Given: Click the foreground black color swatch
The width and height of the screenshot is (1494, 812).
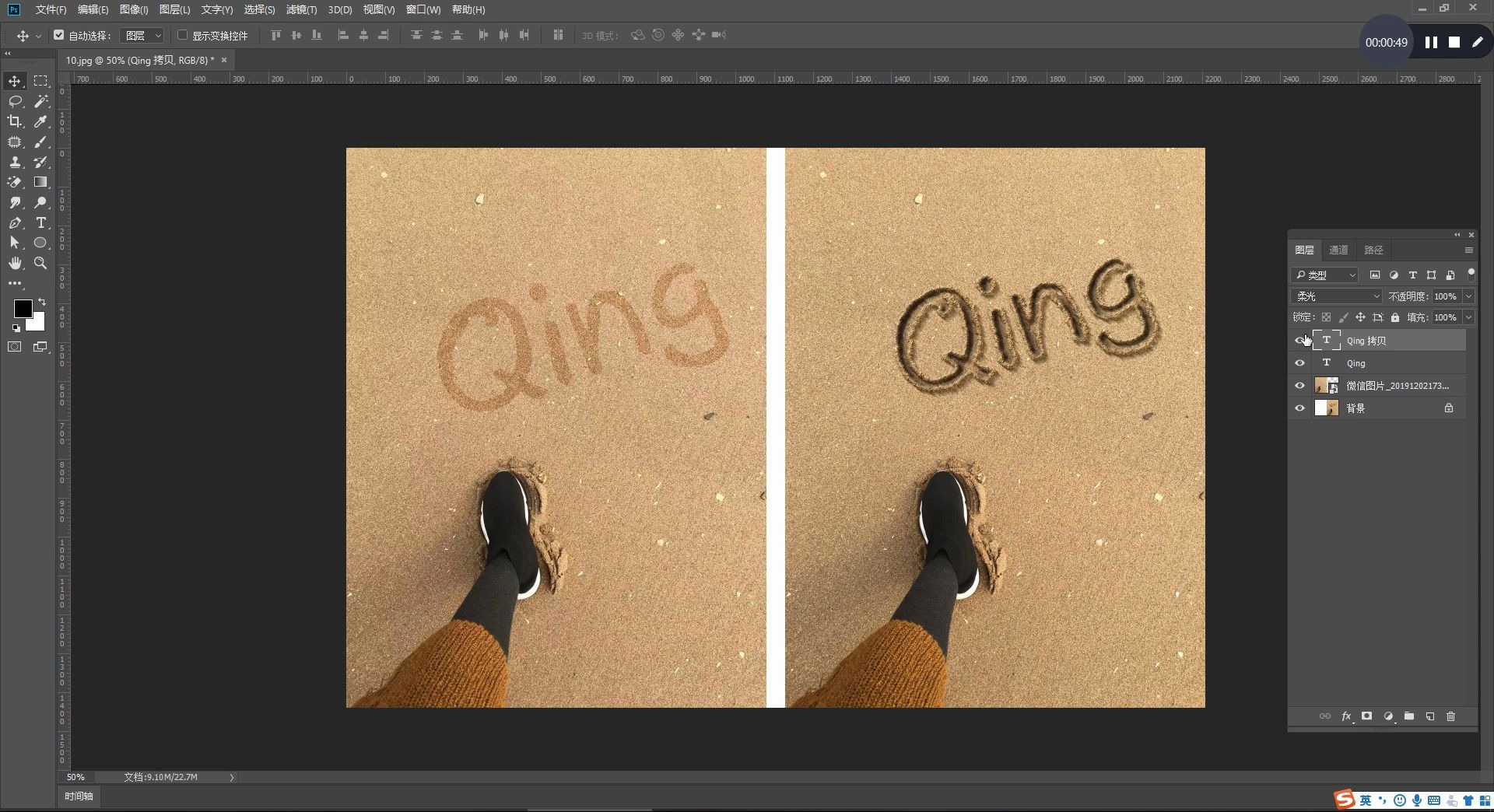Looking at the screenshot, I should [x=22, y=308].
